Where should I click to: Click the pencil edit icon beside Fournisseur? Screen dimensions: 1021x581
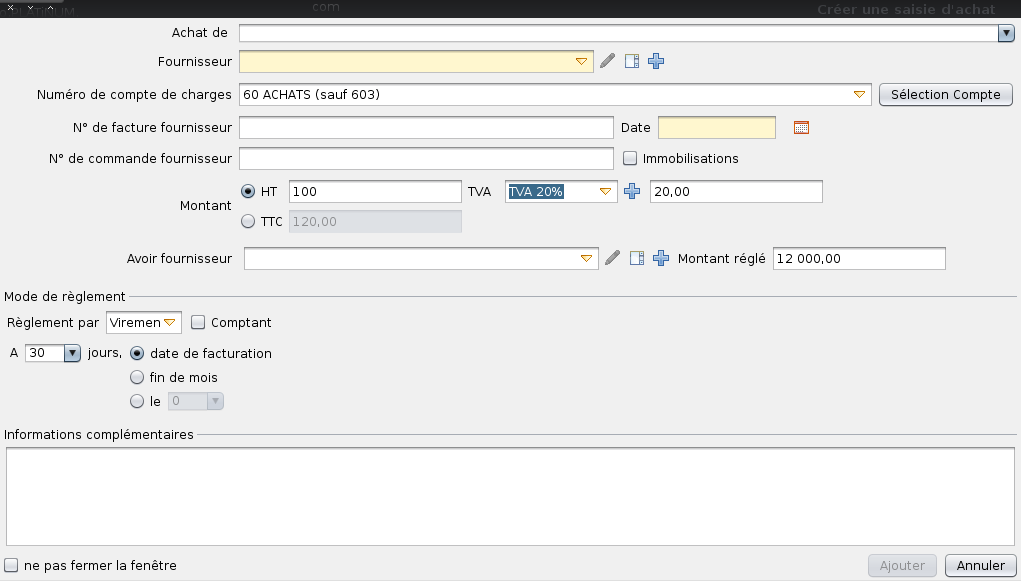coord(608,62)
